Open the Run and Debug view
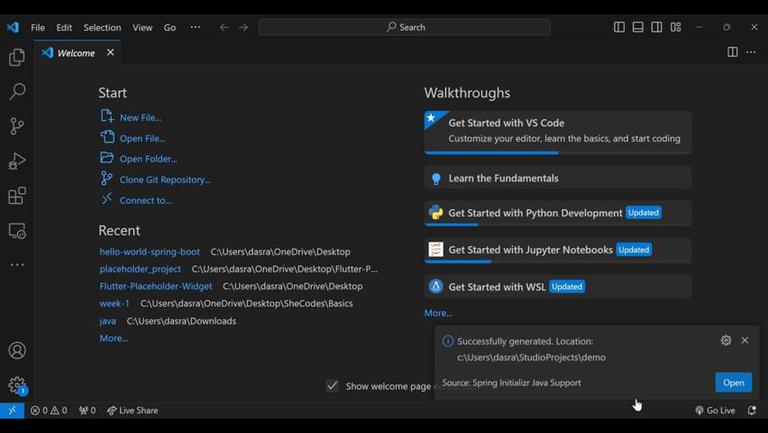 (x=17, y=161)
